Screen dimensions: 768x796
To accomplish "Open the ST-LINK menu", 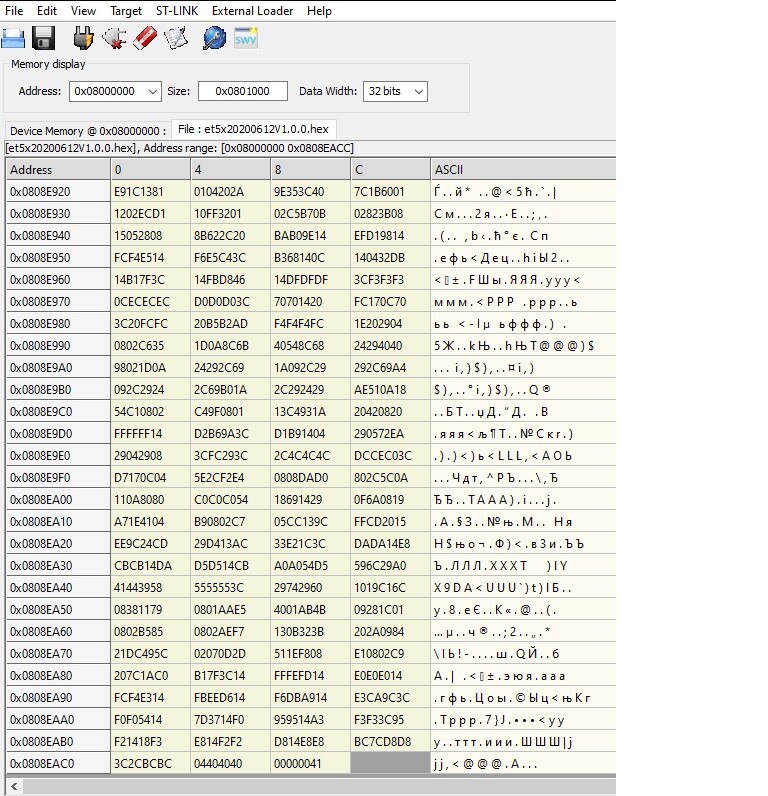I will [177, 11].
